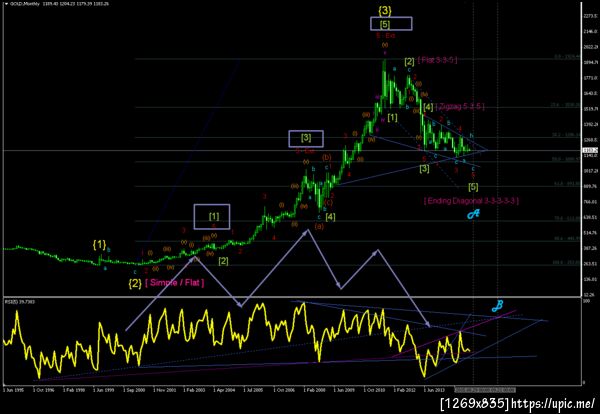Click the boxed [5] wave label
Screen dimensions: 600x414
(x=391, y=23)
